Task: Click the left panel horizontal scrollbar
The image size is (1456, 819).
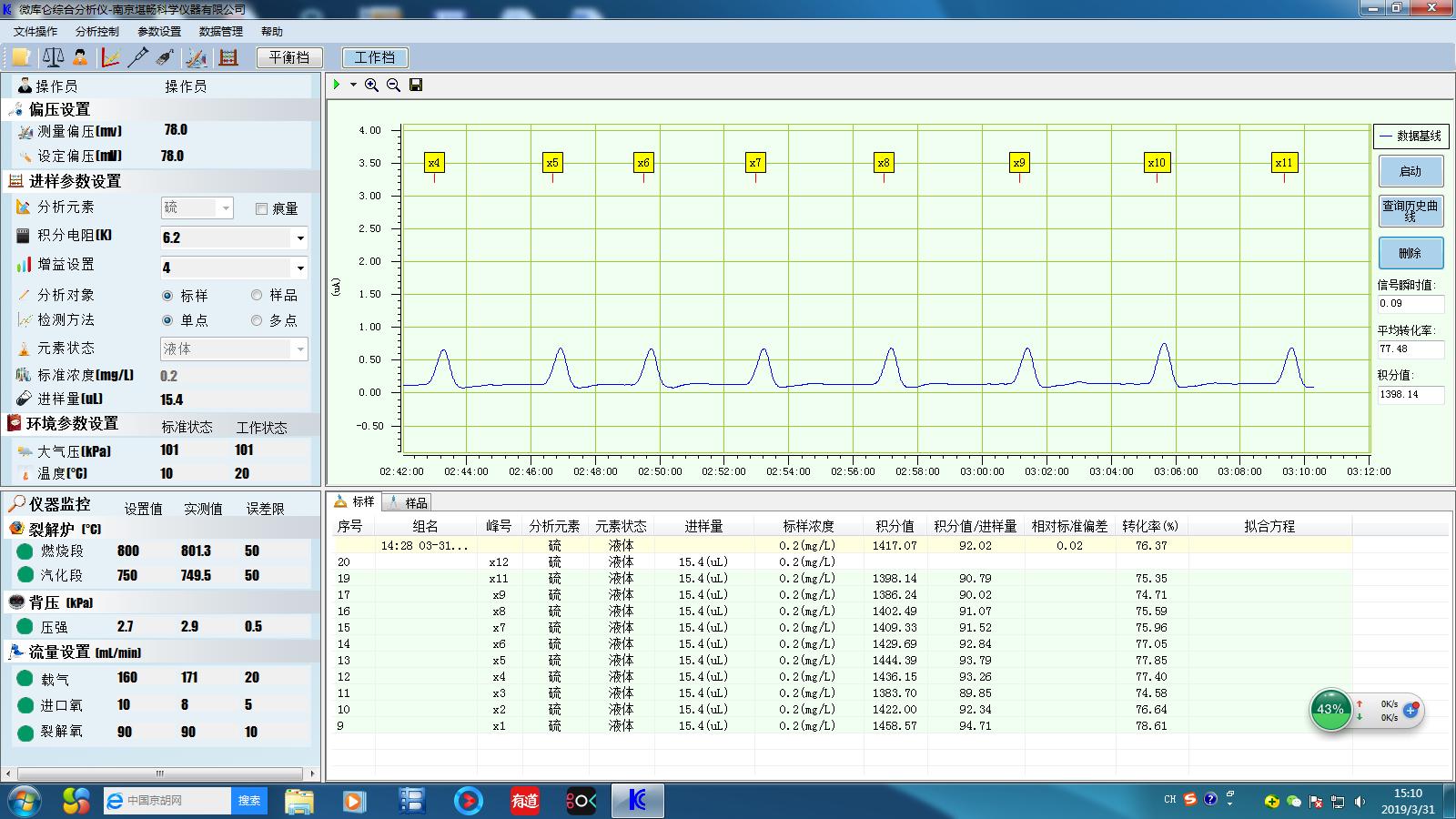Action: click(159, 773)
